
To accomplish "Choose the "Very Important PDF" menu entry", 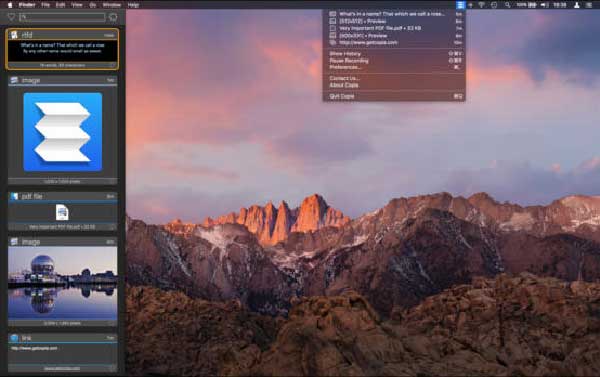I will click(x=394, y=28).
